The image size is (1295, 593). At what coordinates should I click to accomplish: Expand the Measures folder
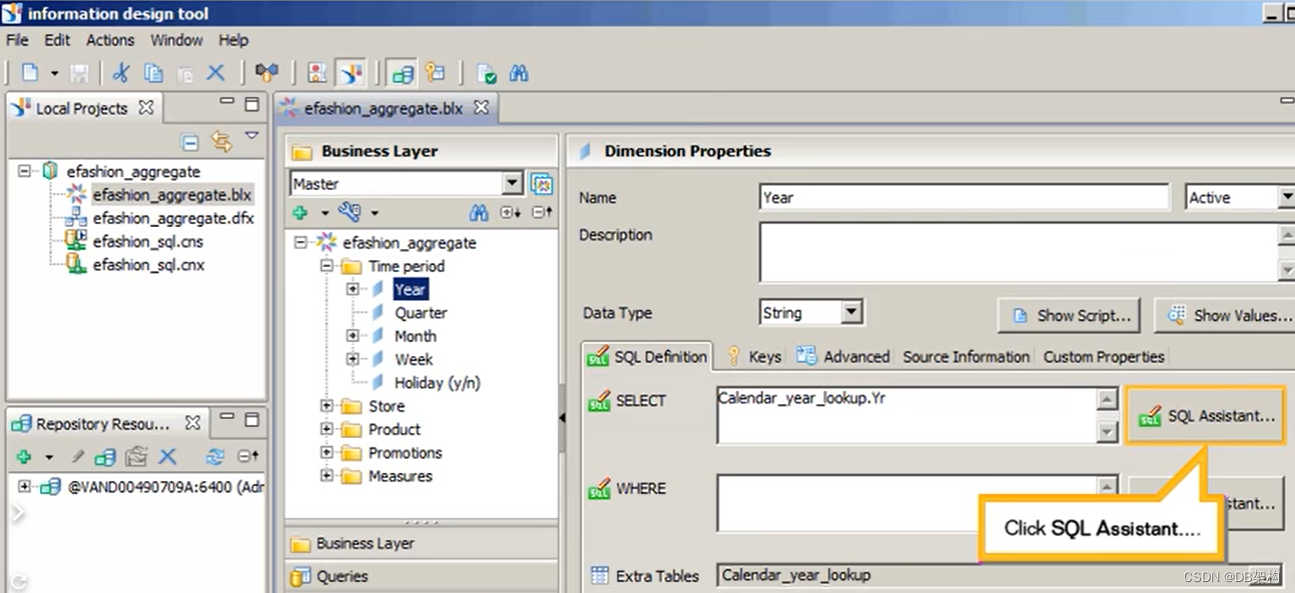tap(327, 476)
